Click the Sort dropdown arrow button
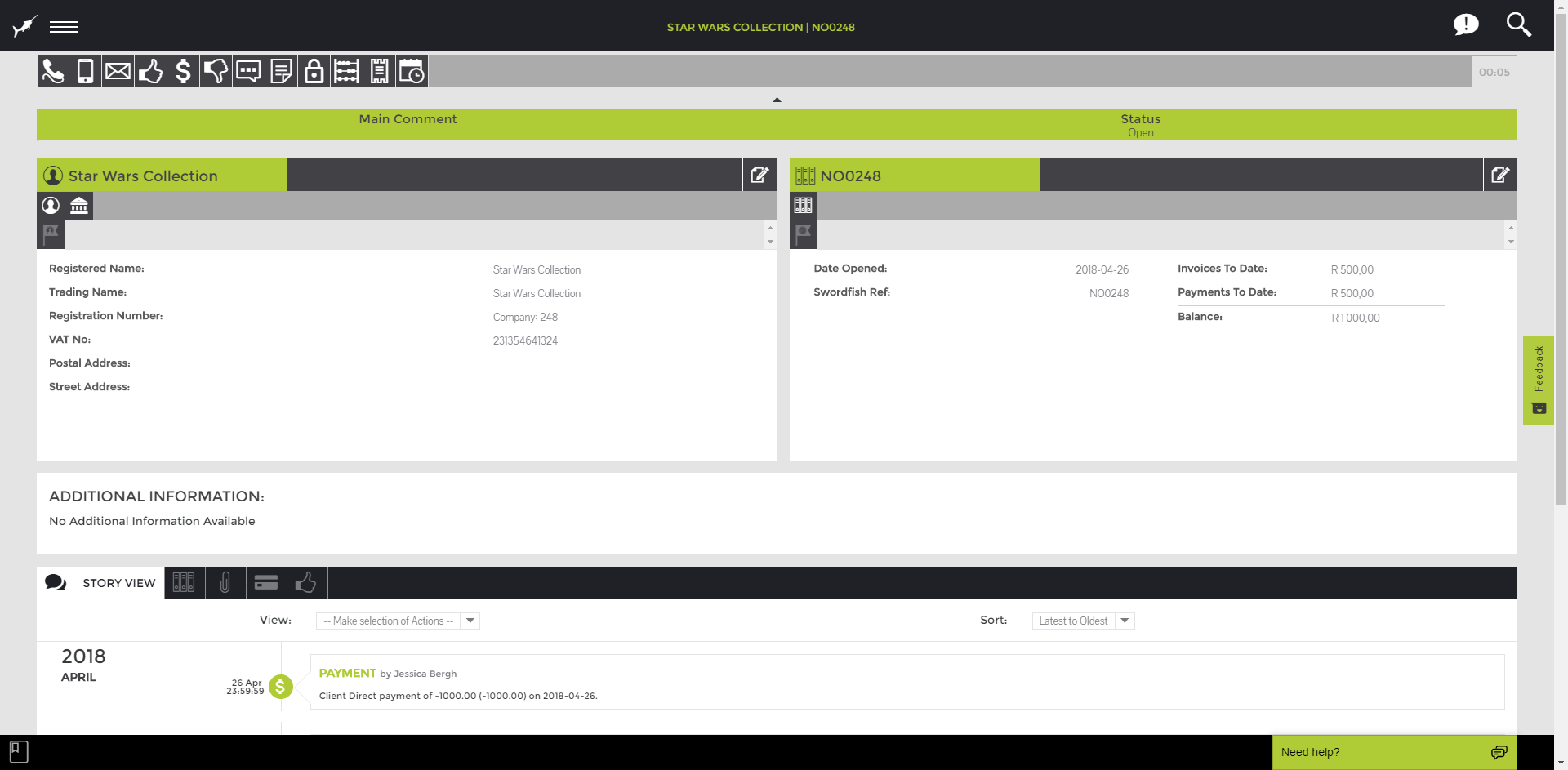Screen dimensions: 1568x770 pyautogui.click(x=1125, y=621)
